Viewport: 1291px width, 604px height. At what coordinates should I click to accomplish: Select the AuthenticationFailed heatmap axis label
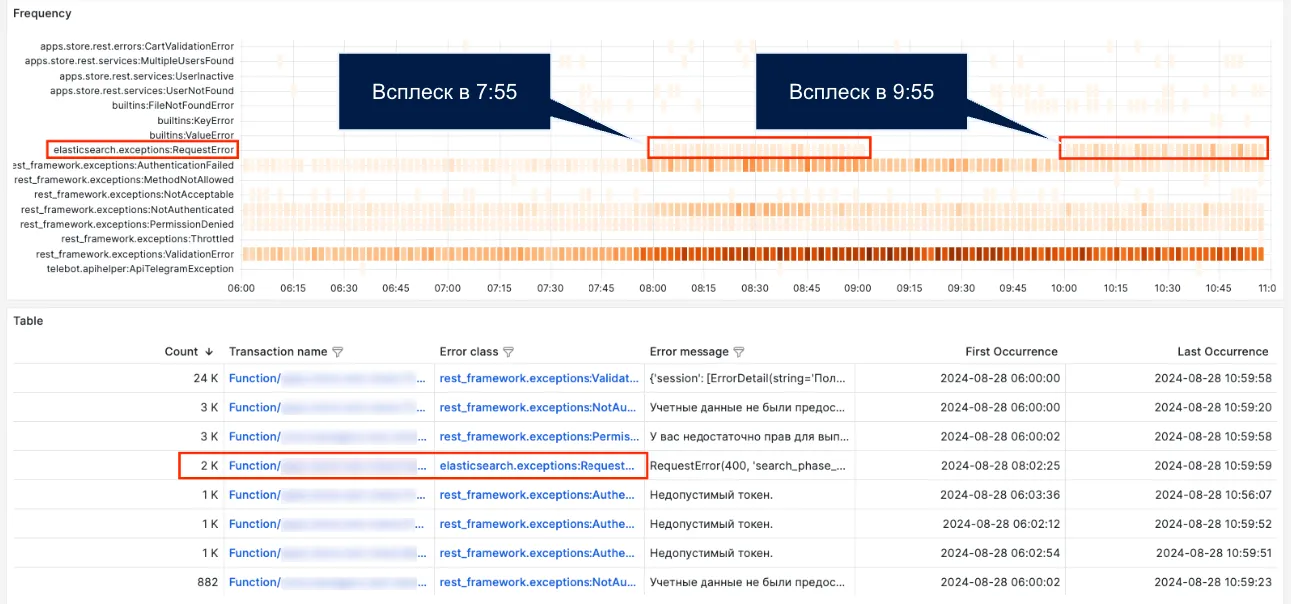[x=123, y=165]
